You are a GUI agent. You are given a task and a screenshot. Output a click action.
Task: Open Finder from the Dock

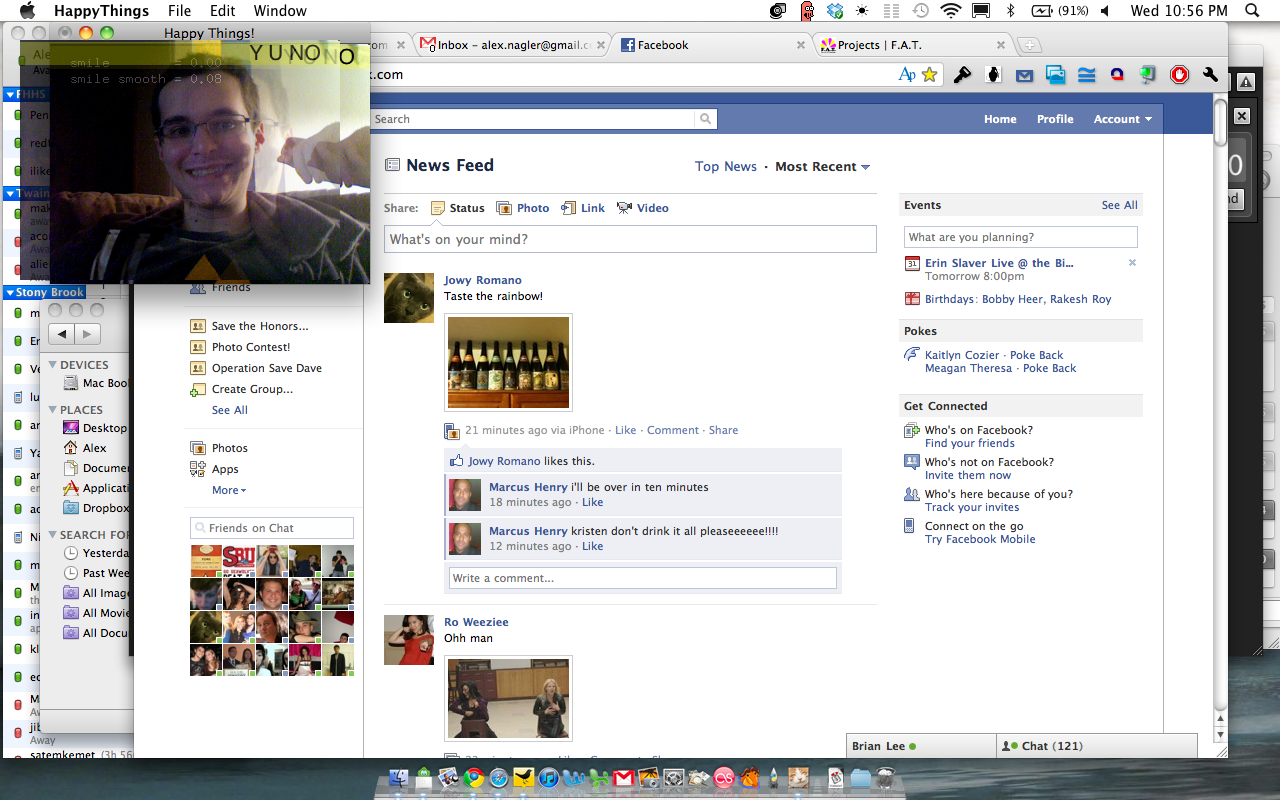click(399, 778)
